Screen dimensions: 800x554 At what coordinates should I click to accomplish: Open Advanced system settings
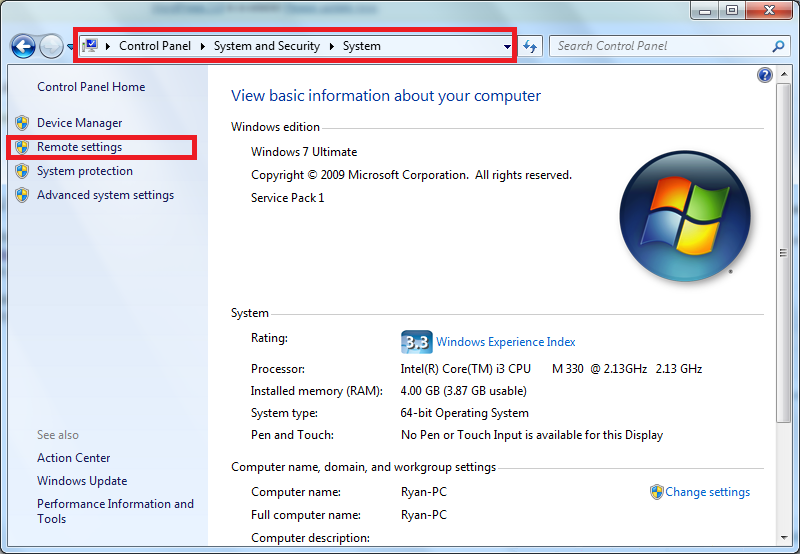point(105,195)
